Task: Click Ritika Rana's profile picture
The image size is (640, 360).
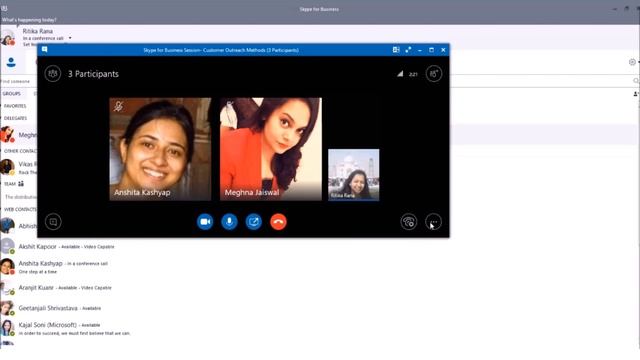Action: 8,37
